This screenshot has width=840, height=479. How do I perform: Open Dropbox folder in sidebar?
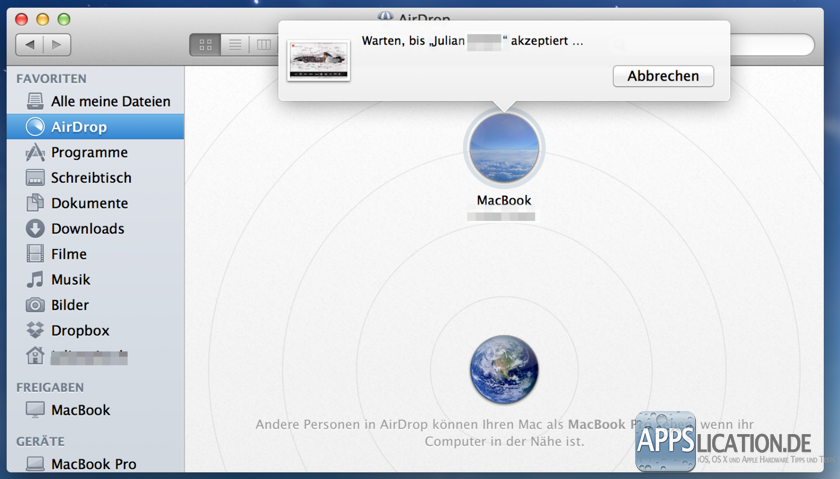click(x=96, y=331)
